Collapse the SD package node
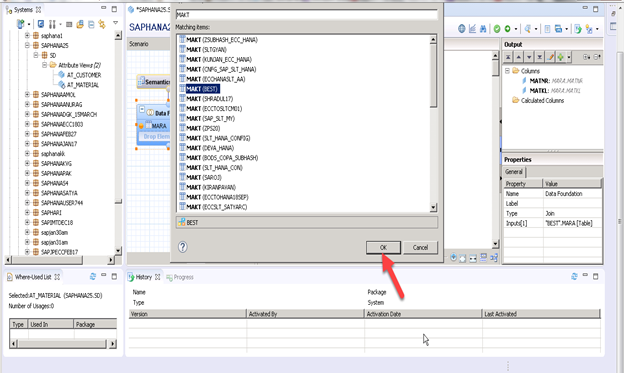This screenshot has height=373, width=624. pyautogui.click(x=36, y=55)
